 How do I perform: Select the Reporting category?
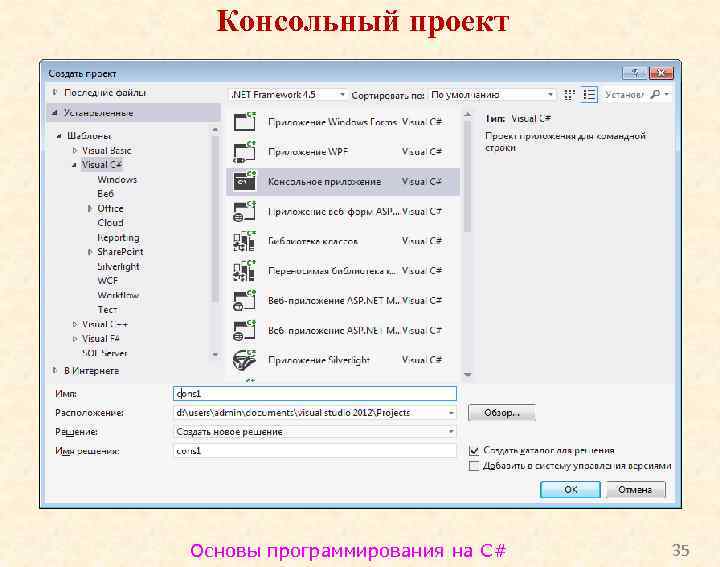(118, 237)
